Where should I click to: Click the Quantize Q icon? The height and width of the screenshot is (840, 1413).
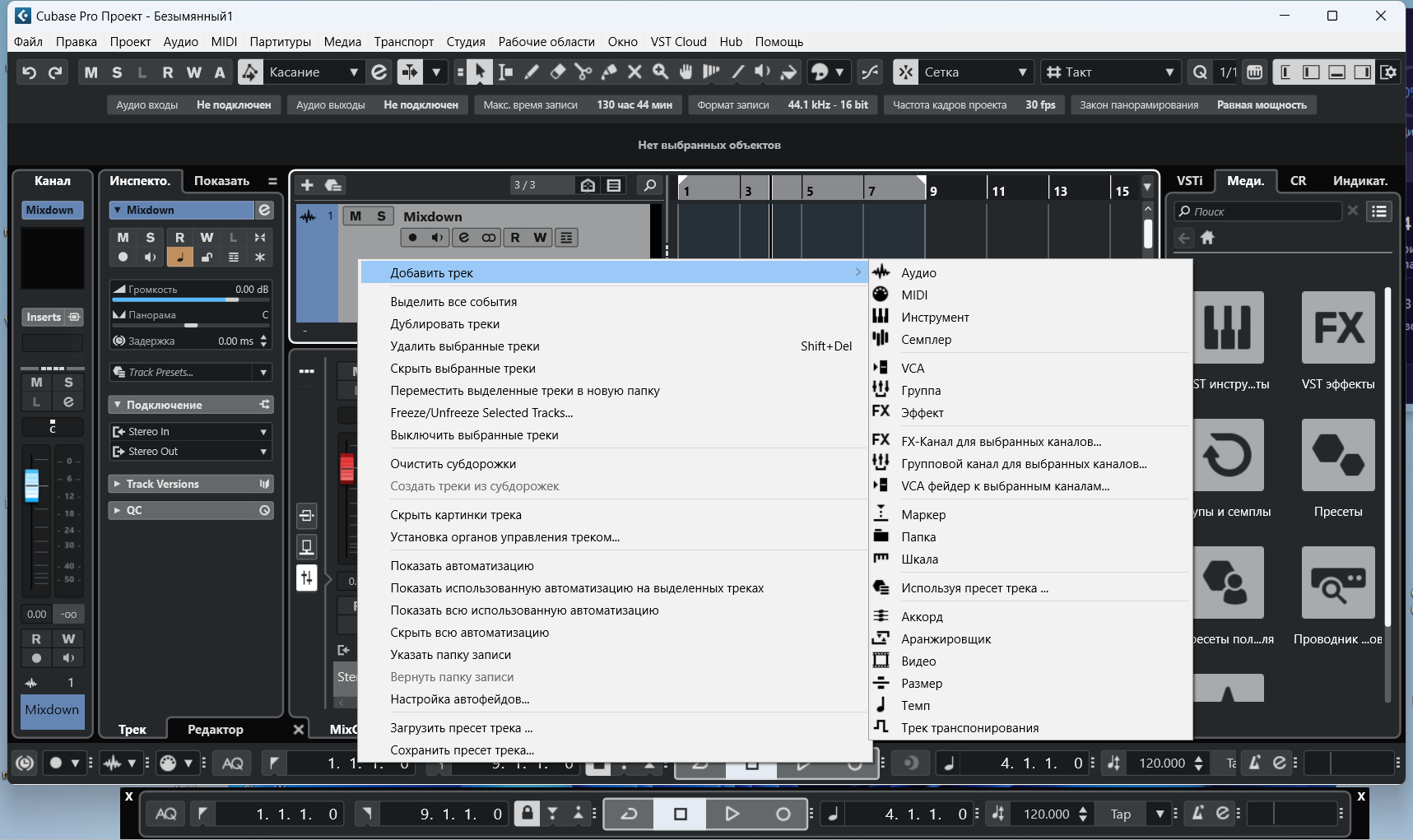point(1200,72)
